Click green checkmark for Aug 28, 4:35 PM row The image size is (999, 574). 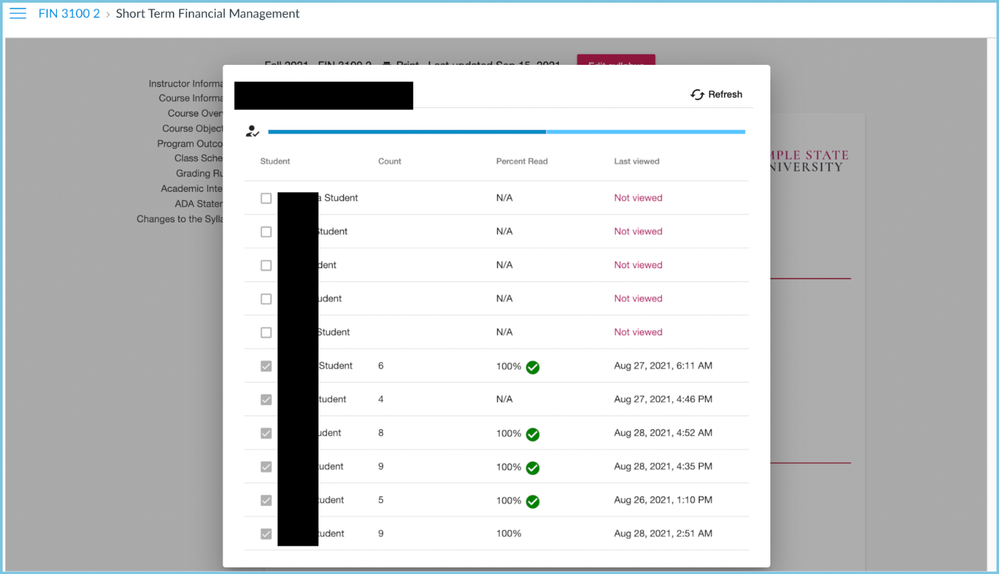click(x=533, y=468)
